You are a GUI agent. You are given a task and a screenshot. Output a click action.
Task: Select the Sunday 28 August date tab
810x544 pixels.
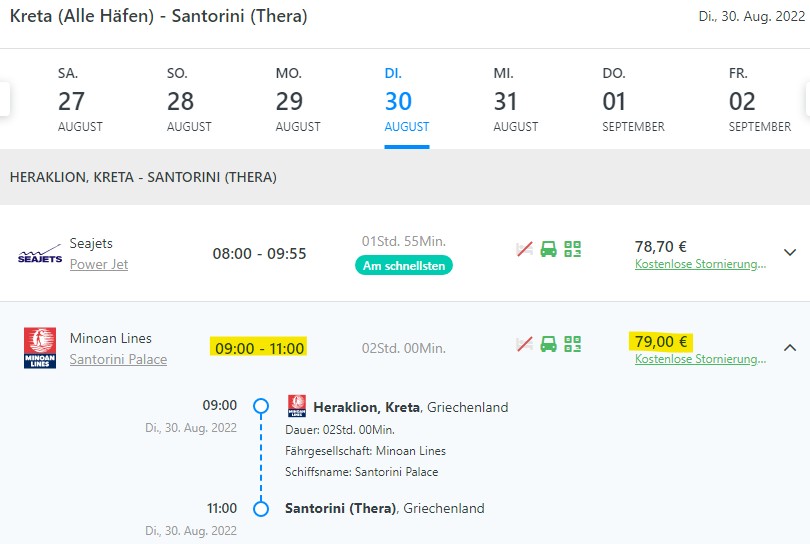pos(189,100)
